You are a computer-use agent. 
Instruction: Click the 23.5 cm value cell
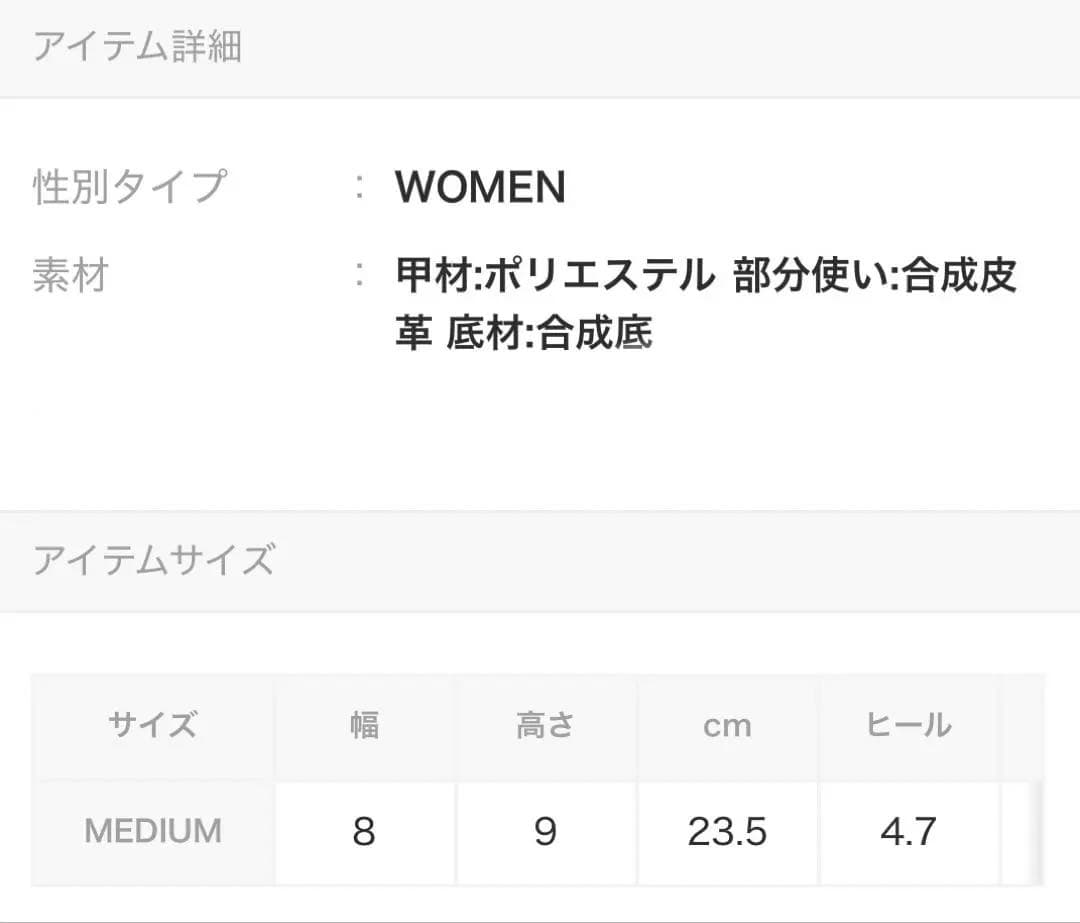click(x=727, y=831)
